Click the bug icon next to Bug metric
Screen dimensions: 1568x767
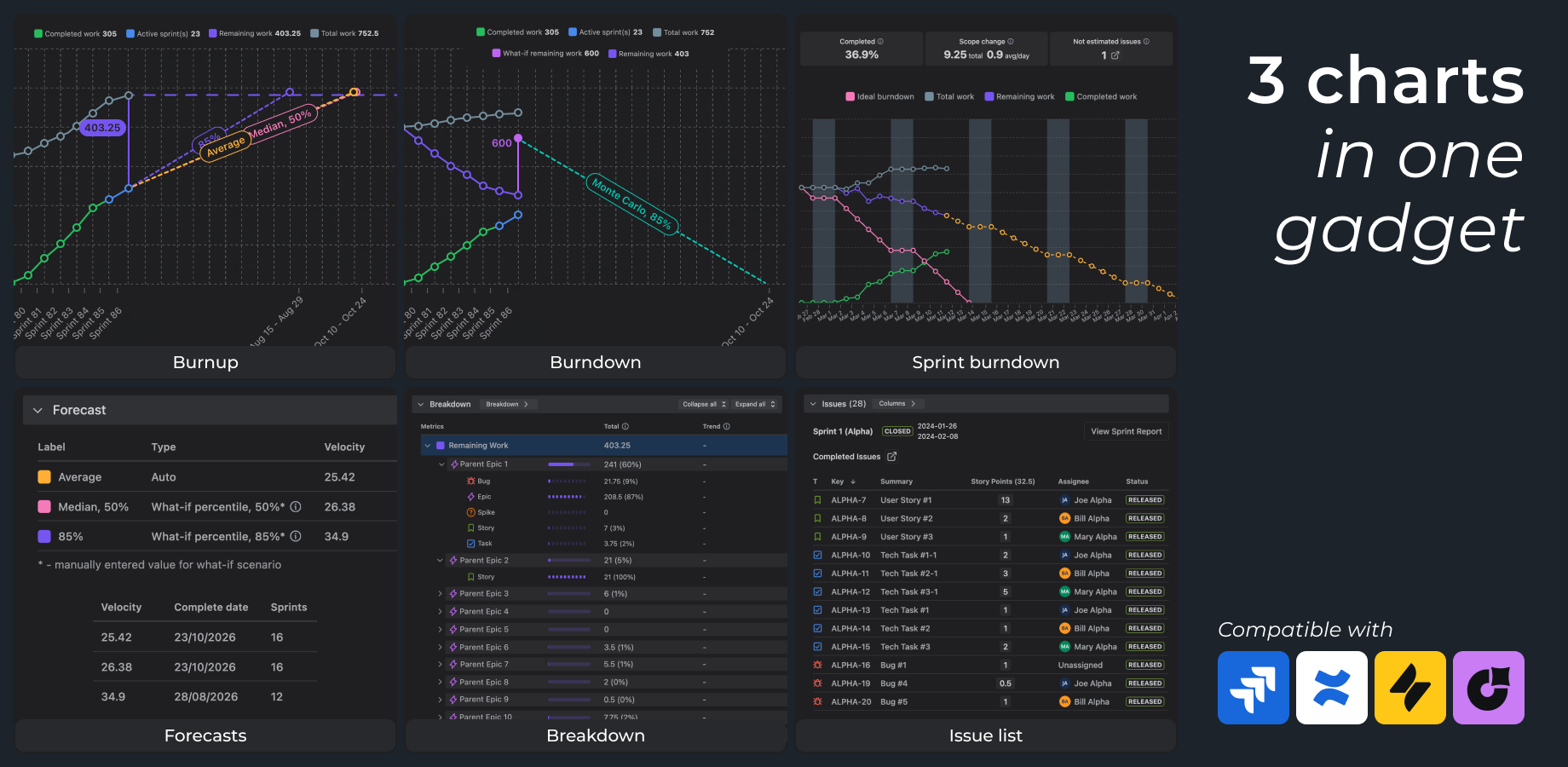pyautogui.click(x=470, y=481)
